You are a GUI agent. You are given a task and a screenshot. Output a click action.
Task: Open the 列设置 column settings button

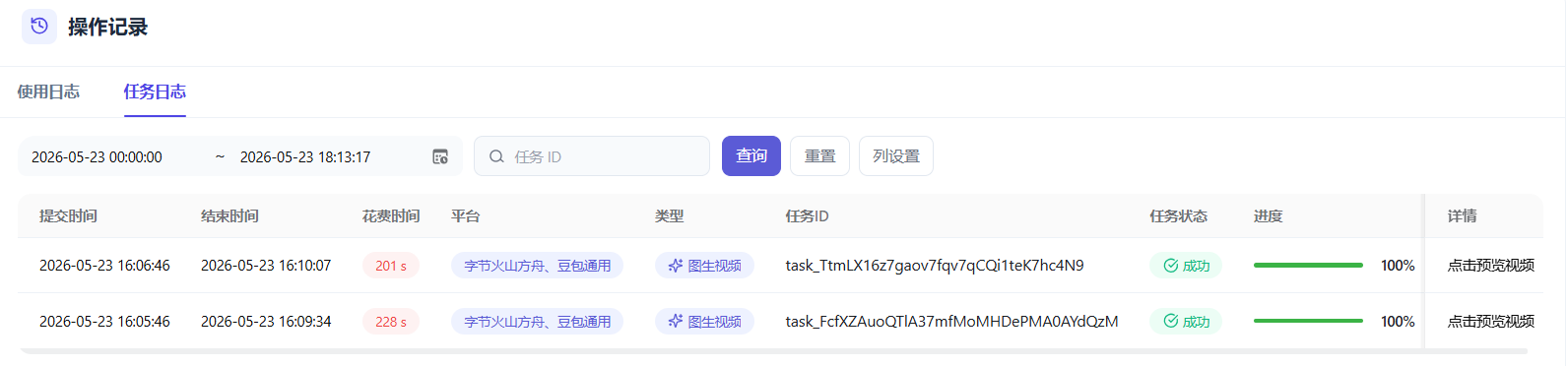(896, 156)
